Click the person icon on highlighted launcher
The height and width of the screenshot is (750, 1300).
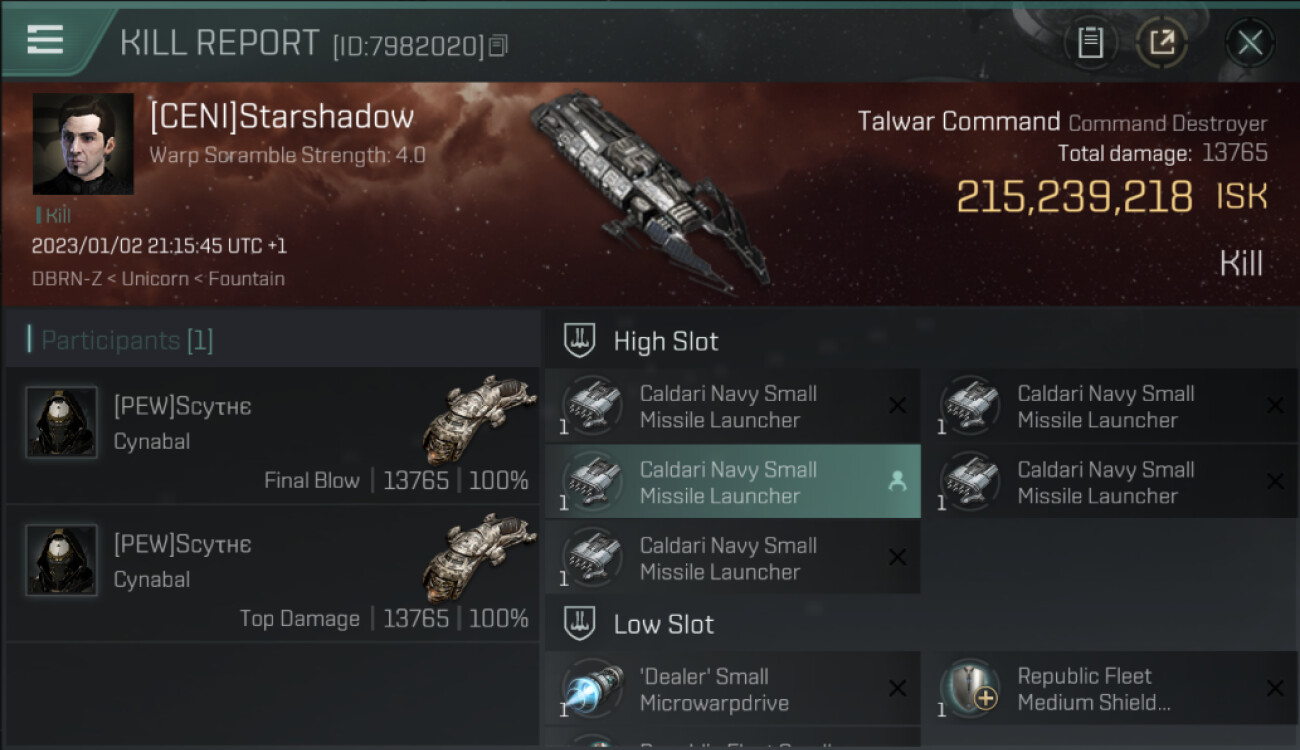pyautogui.click(x=897, y=482)
